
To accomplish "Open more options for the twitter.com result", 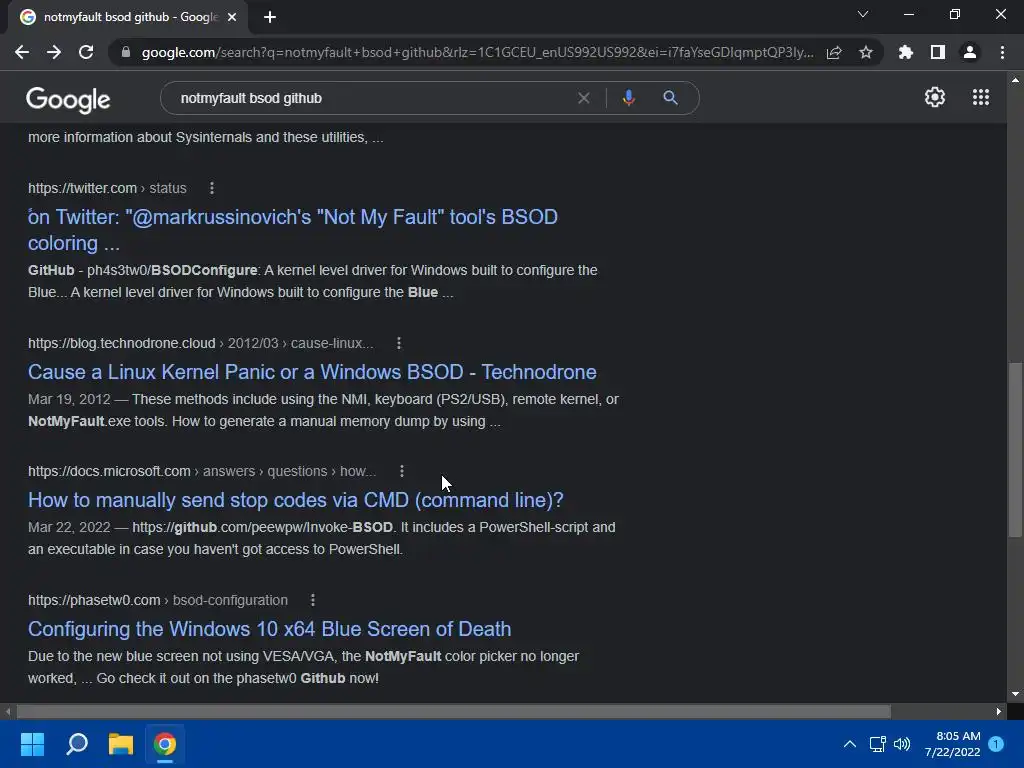I will [212, 188].
